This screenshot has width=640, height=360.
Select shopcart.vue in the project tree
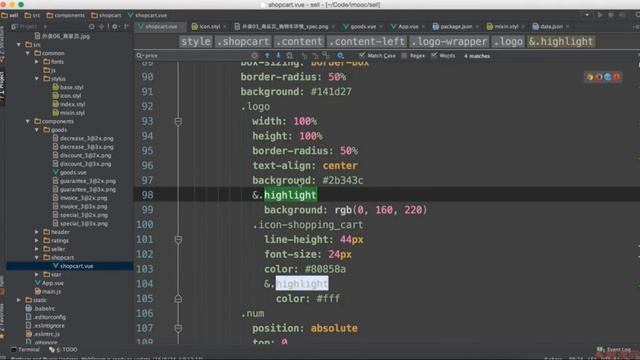point(73,266)
